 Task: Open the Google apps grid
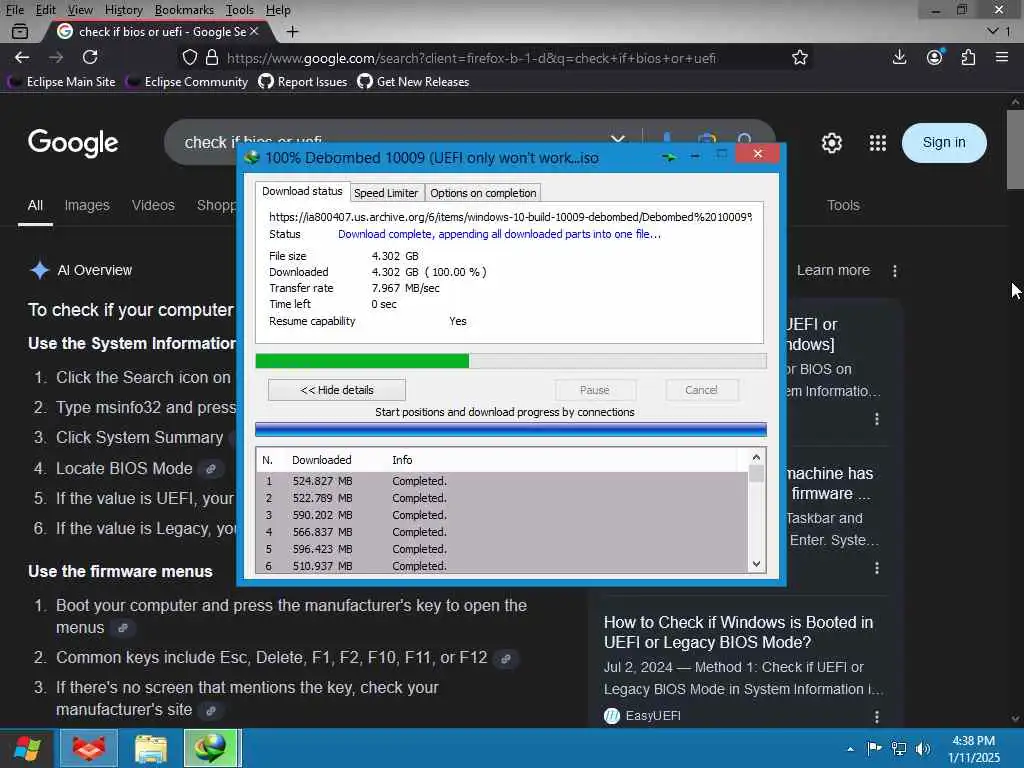(x=878, y=142)
